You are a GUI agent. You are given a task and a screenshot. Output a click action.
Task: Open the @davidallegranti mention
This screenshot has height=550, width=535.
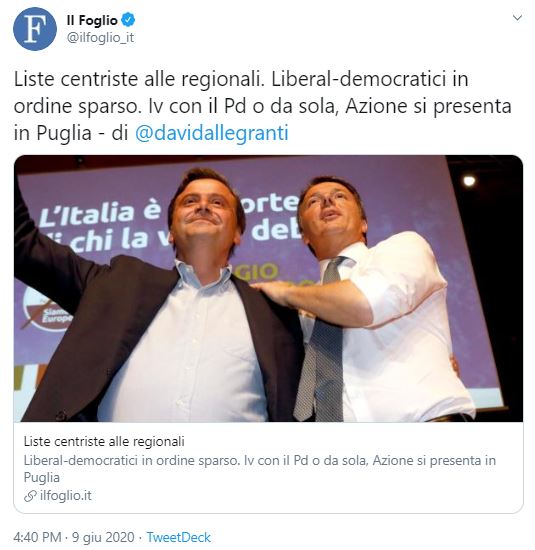pos(212,133)
